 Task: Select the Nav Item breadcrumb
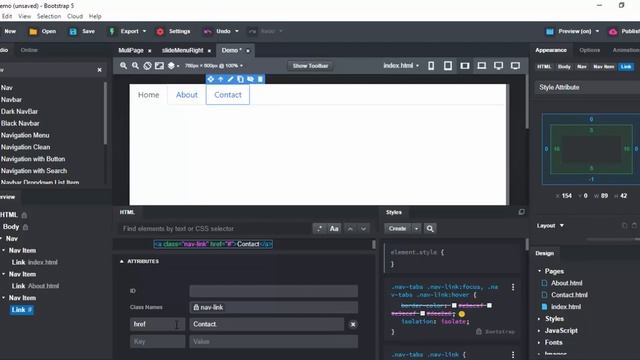pyautogui.click(x=604, y=67)
